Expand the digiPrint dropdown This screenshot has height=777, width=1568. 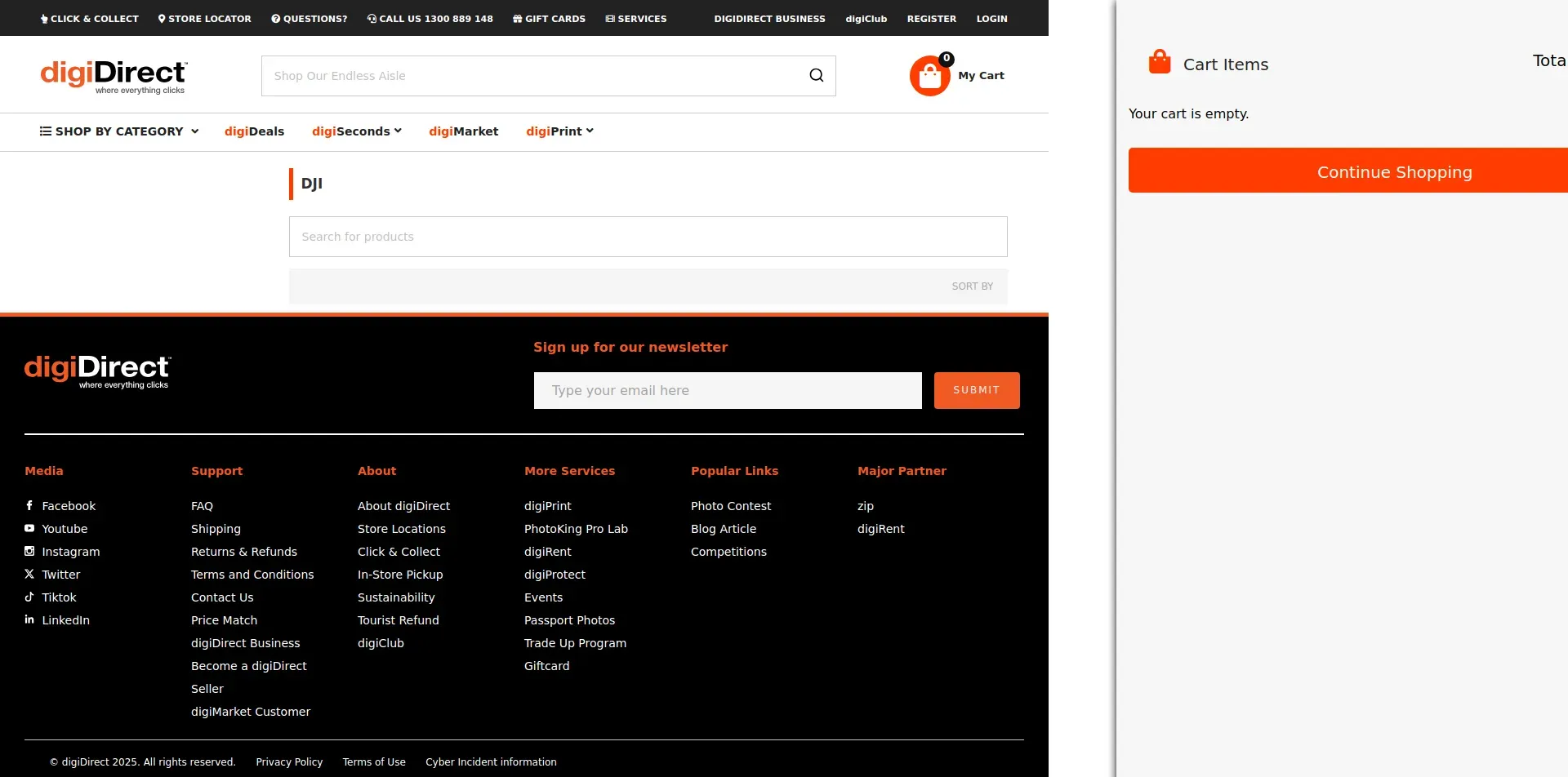(559, 131)
